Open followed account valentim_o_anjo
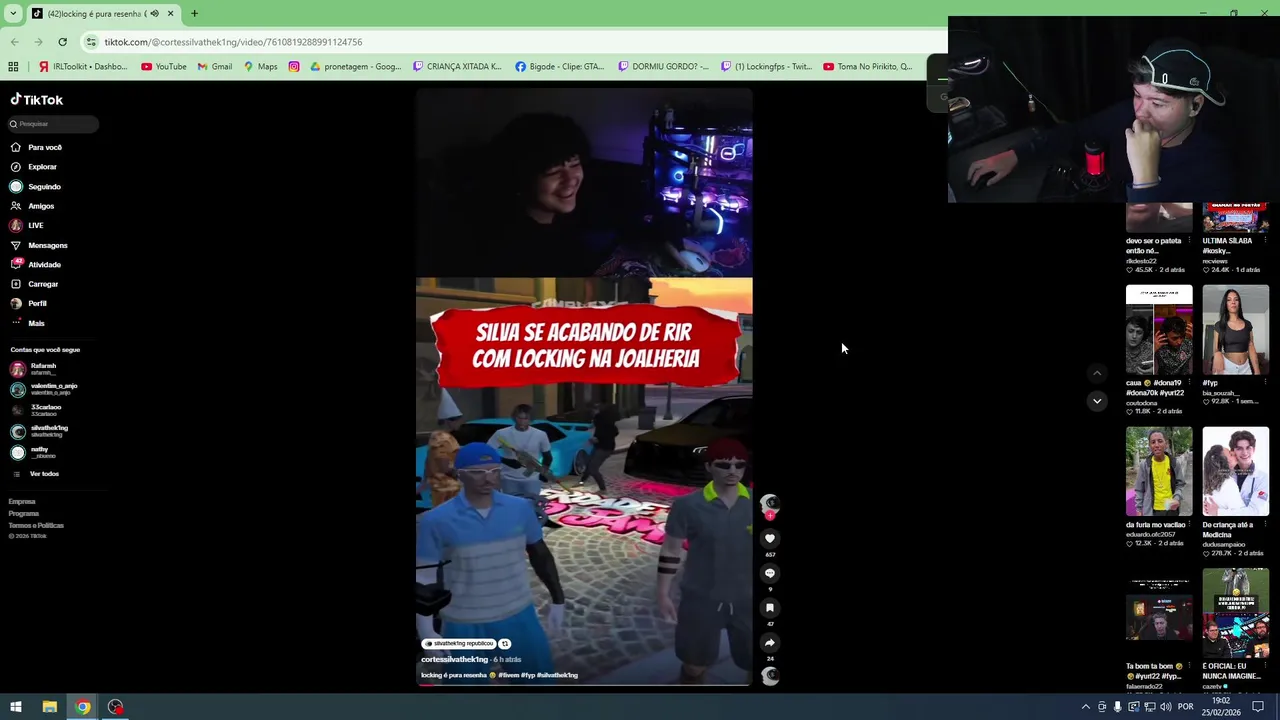The width and height of the screenshot is (1280, 720). 44,389
